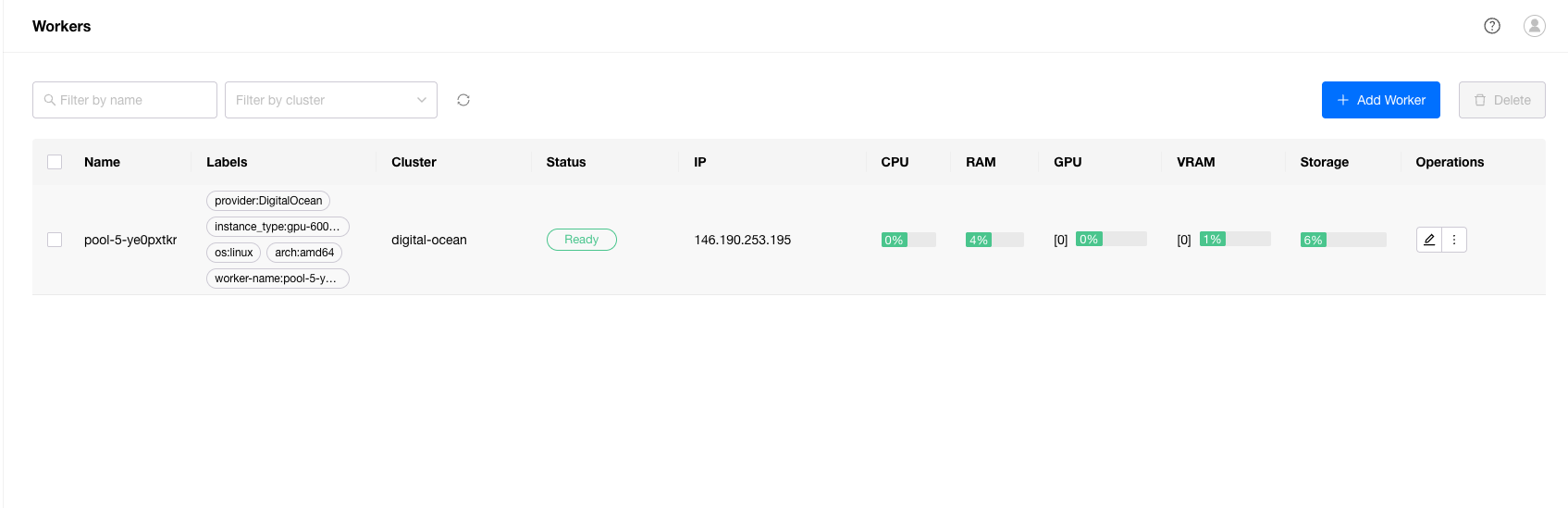The width and height of the screenshot is (1568, 508).
Task: Click the Name column header
Action: point(102,162)
